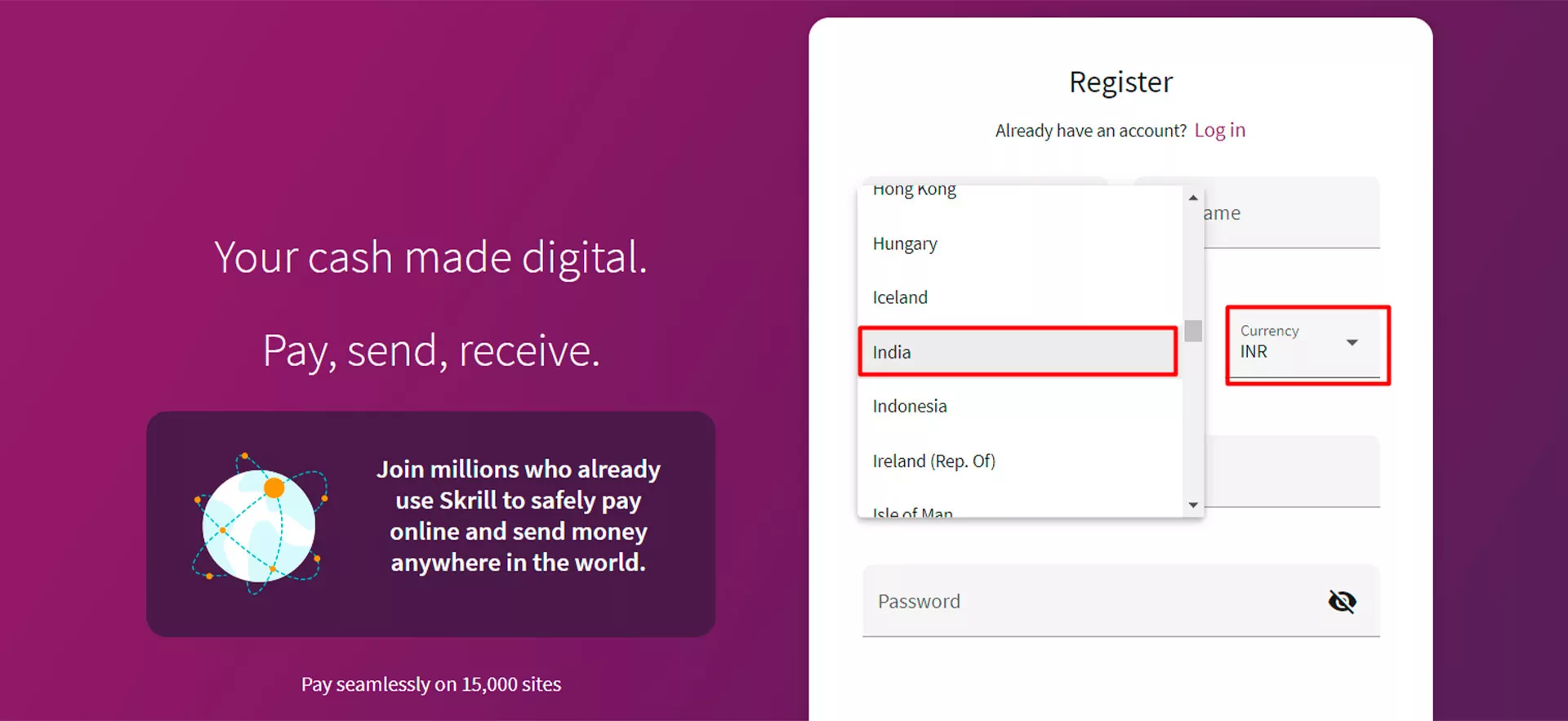Viewport: 1568px width, 721px height.
Task: Click the "Join millions" banner text
Action: [x=518, y=516]
